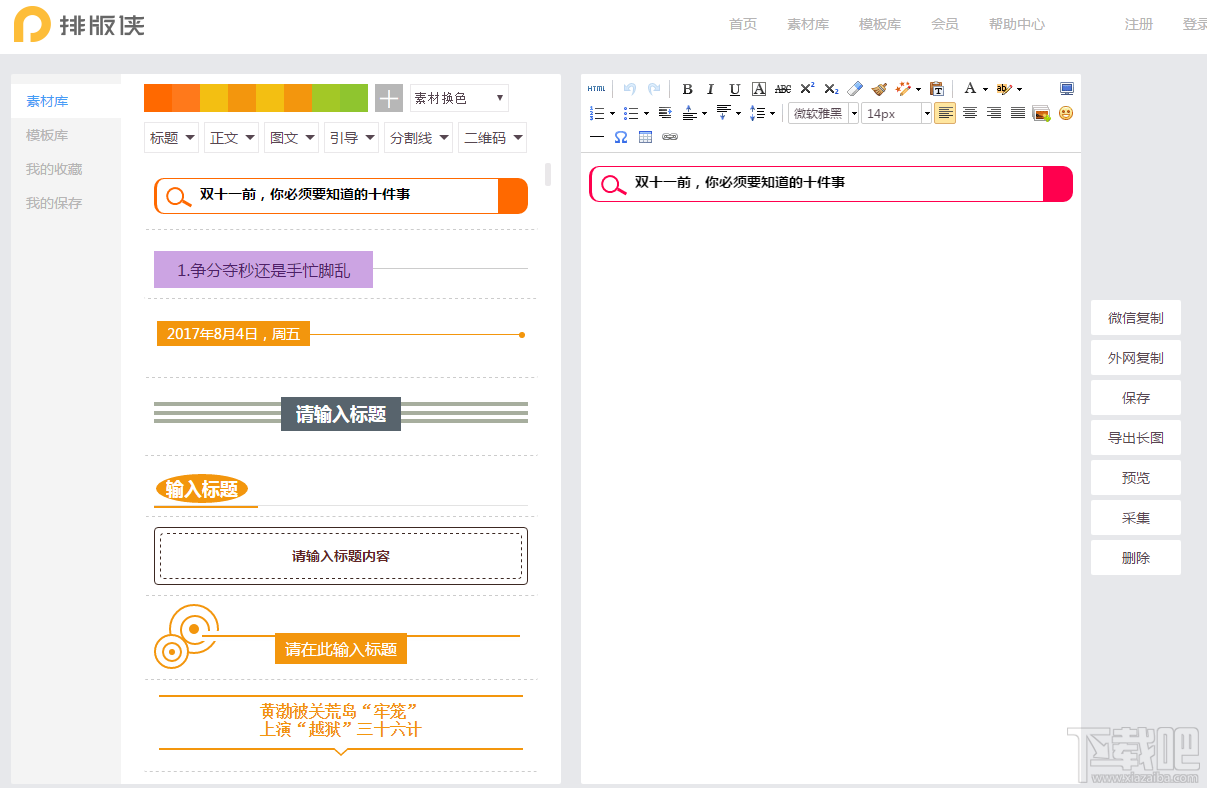Open highlight color palette dropdown arrow

(1019, 89)
